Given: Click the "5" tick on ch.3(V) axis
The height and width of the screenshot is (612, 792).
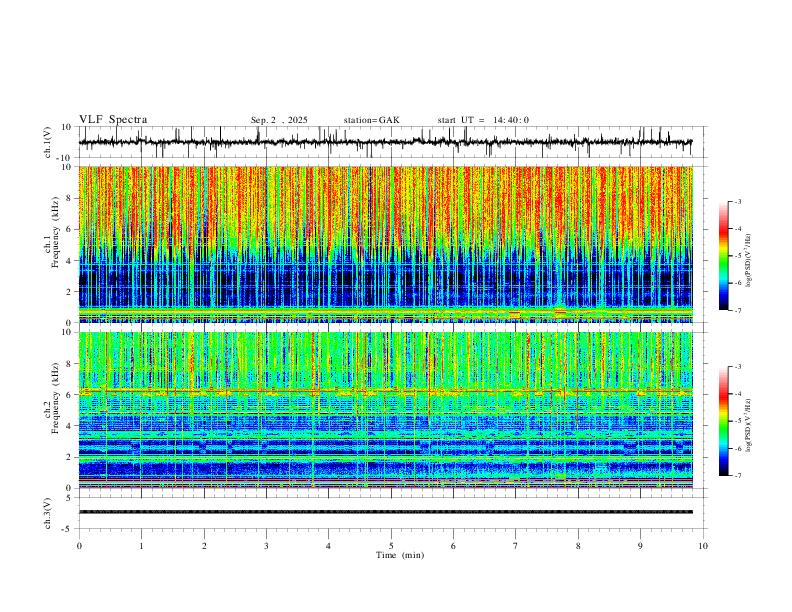Looking at the screenshot, I should coord(69,498).
